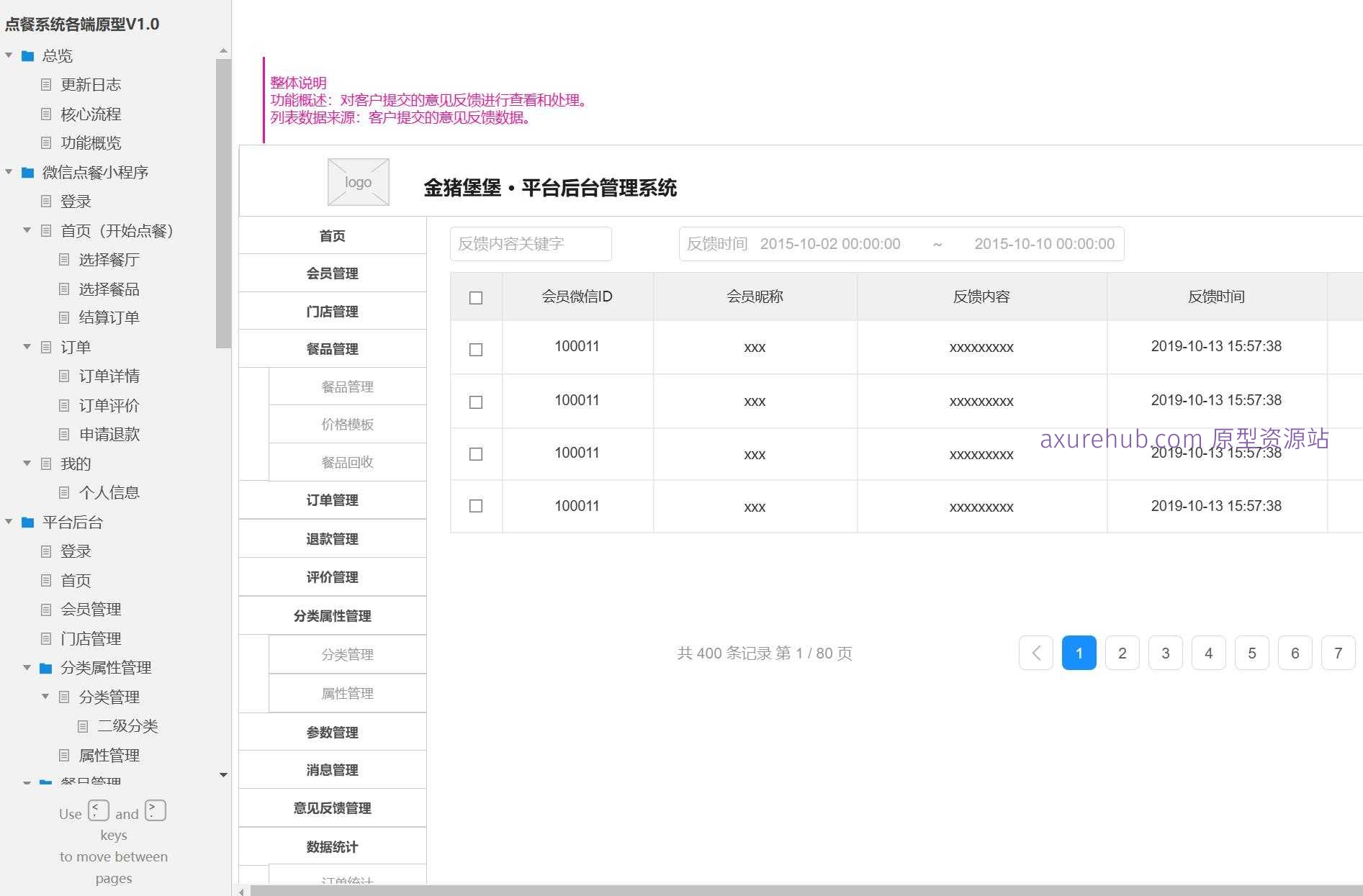Click the end date 2015-10-10 field
Viewport: 1363px width, 896px height.
pyautogui.click(x=1045, y=244)
